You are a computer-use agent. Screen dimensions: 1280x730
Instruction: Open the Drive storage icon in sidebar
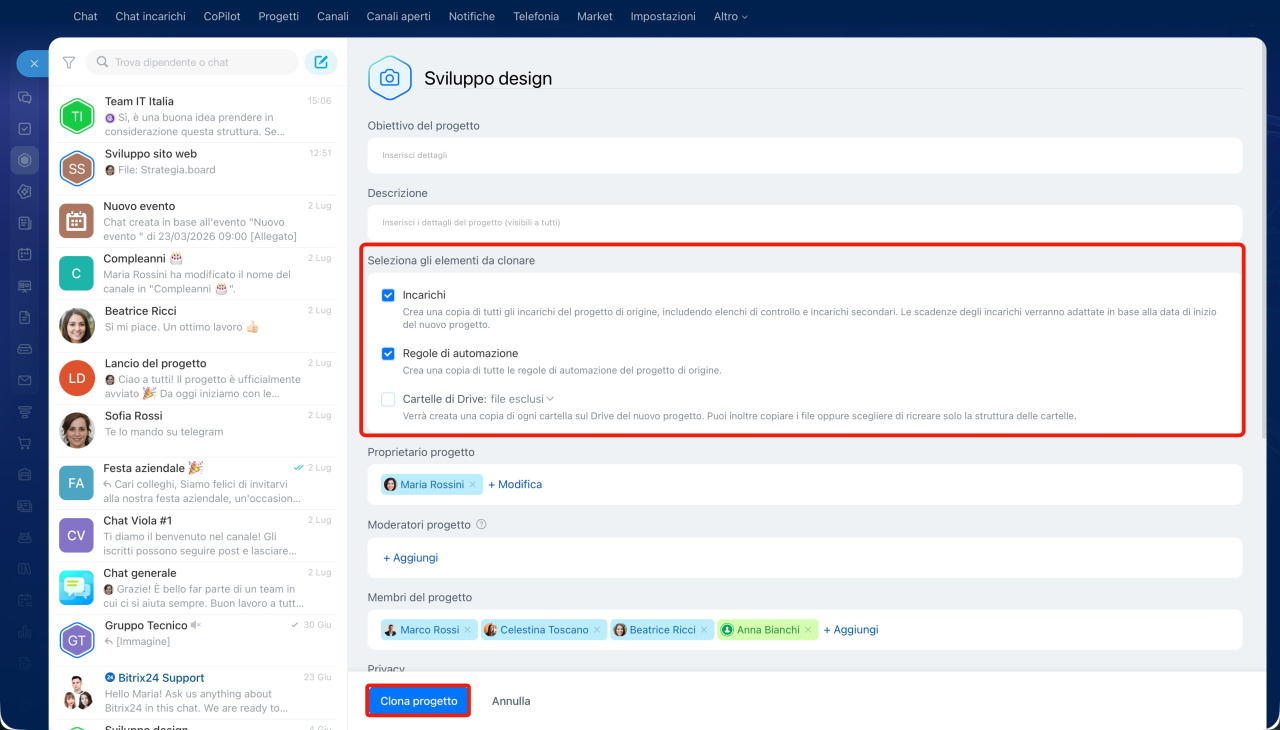[x=25, y=349]
